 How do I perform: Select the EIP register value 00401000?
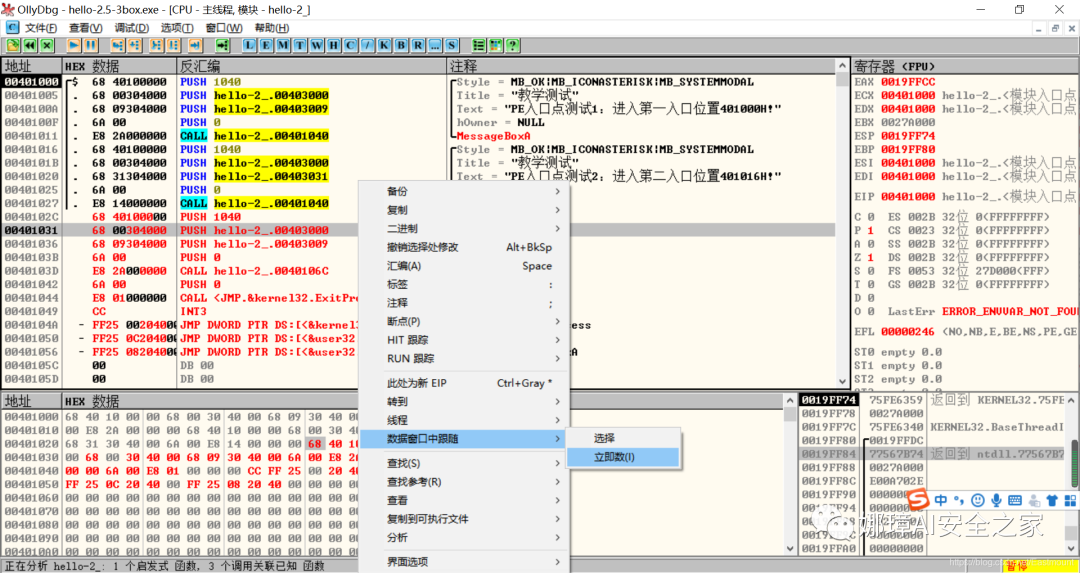point(908,197)
